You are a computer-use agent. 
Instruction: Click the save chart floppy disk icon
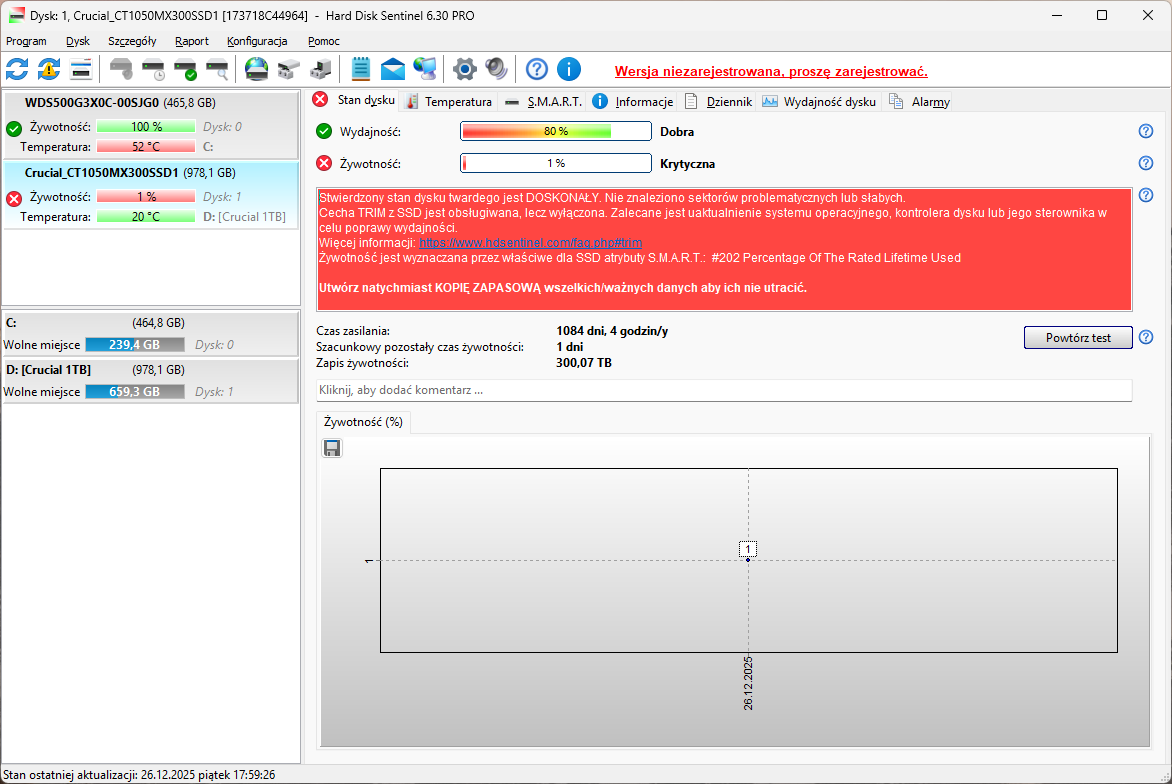pyautogui.click(x=332, y=448)
